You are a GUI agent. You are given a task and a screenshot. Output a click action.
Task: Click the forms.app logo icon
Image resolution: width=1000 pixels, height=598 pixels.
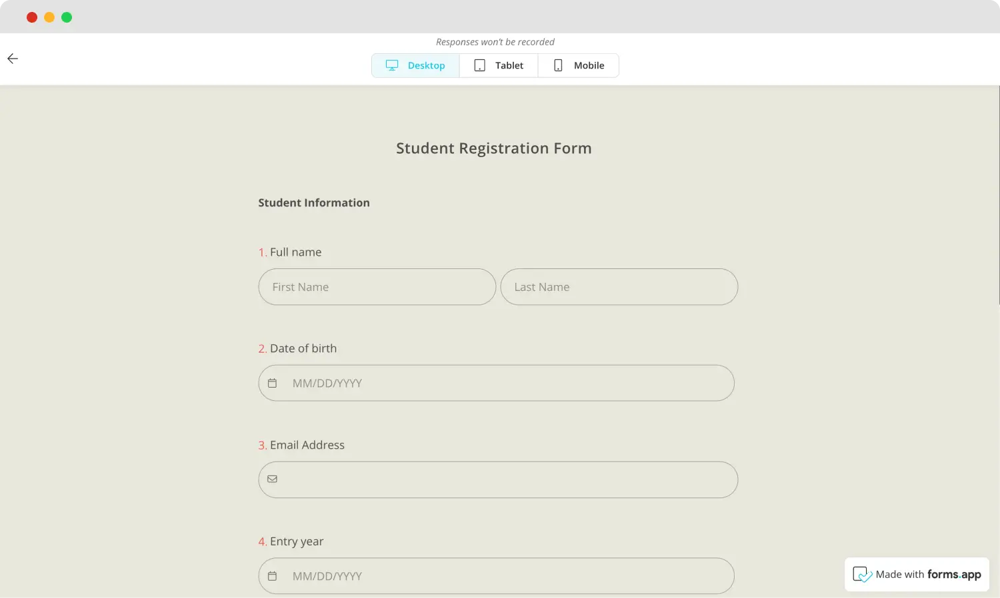[862, 575]
